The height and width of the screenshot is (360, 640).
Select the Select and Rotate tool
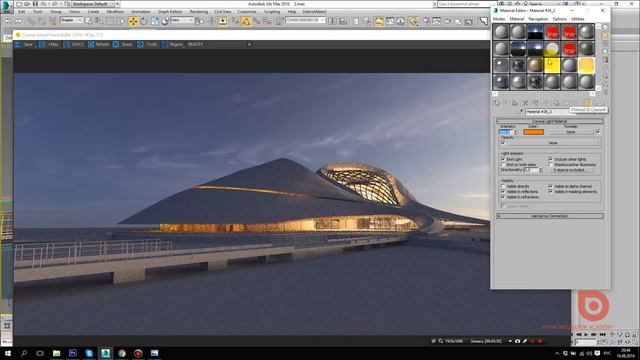pyautogui.click(x=144, y=21)
